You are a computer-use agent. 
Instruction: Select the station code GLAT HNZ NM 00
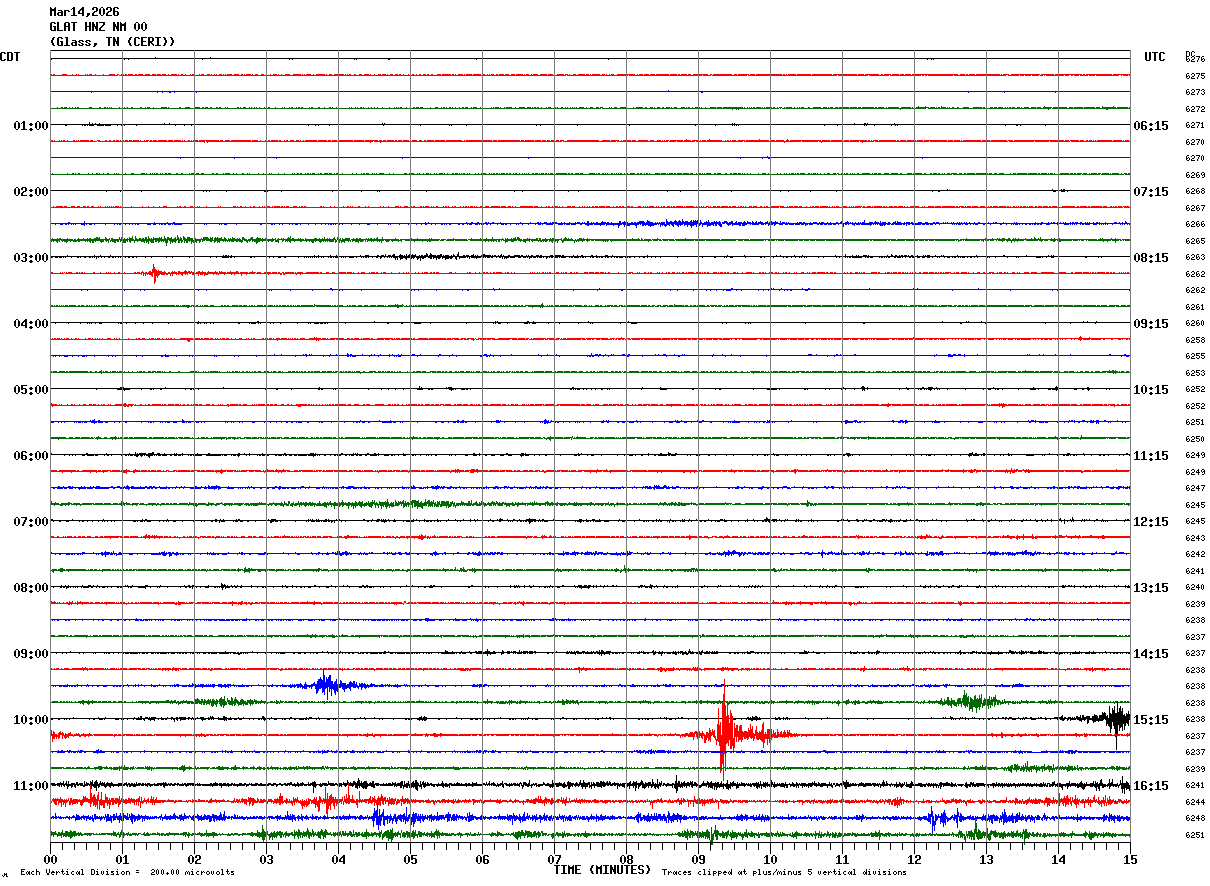(x=98, y=27)
